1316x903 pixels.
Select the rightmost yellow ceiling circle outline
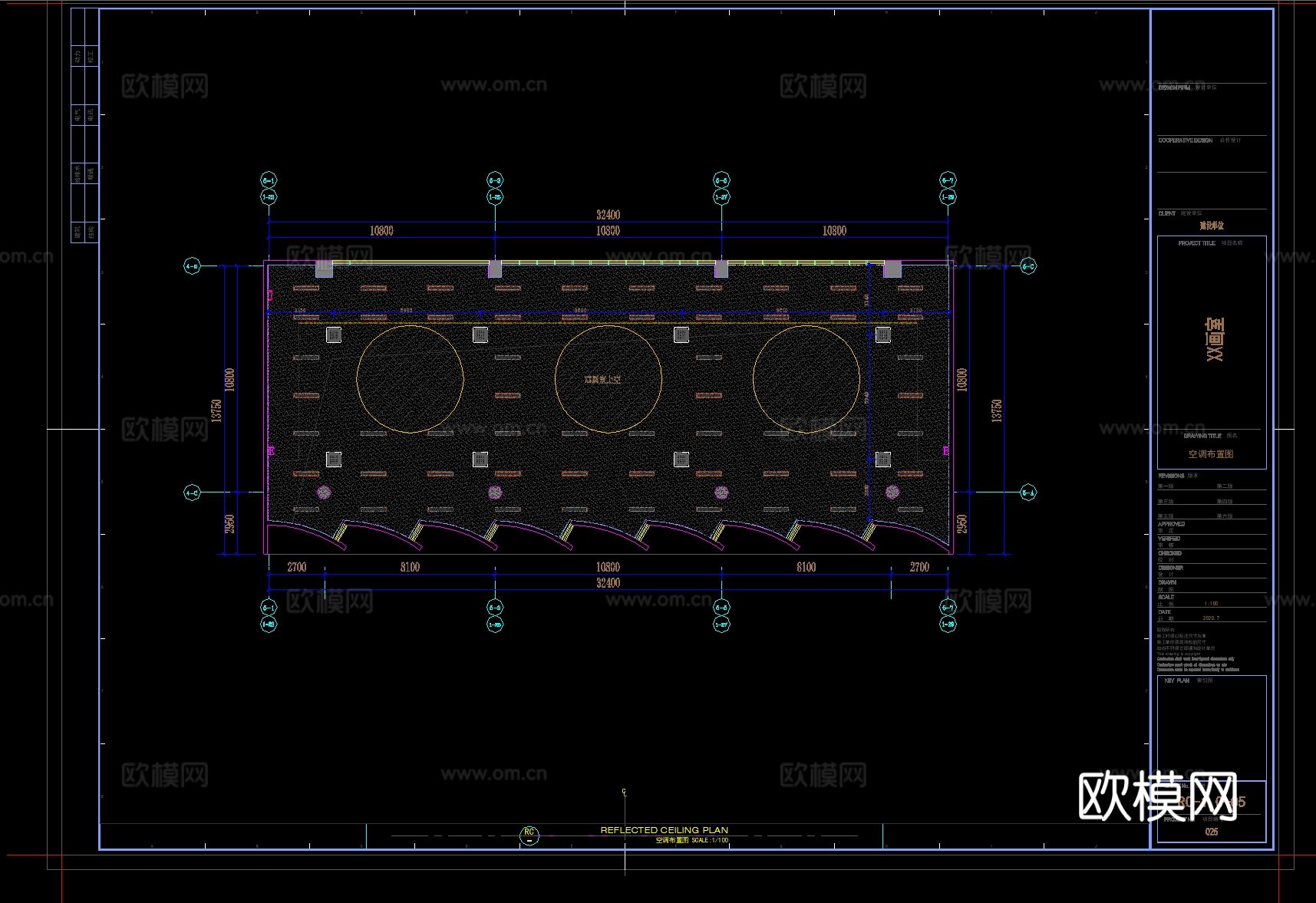[806, 379]
